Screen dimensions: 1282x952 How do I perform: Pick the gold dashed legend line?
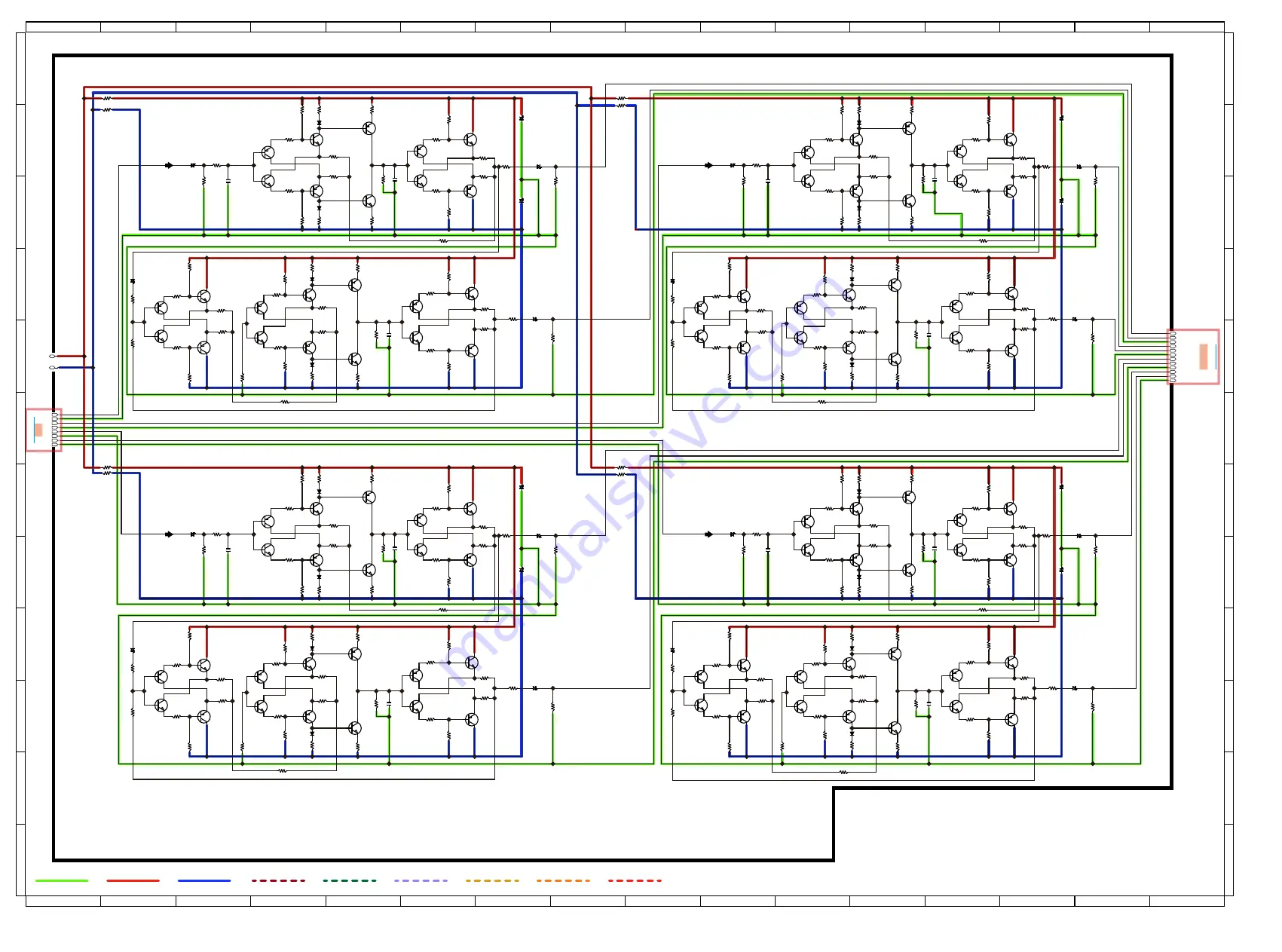point(492,880)
